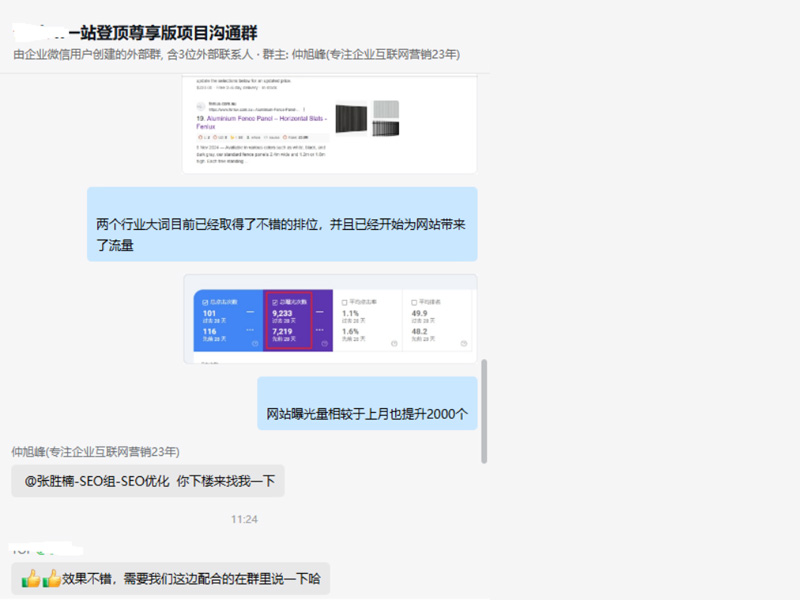
Task: Click the @张胜楠-SEO组-SEO优化 mention message
Action: tap(148, 481)
